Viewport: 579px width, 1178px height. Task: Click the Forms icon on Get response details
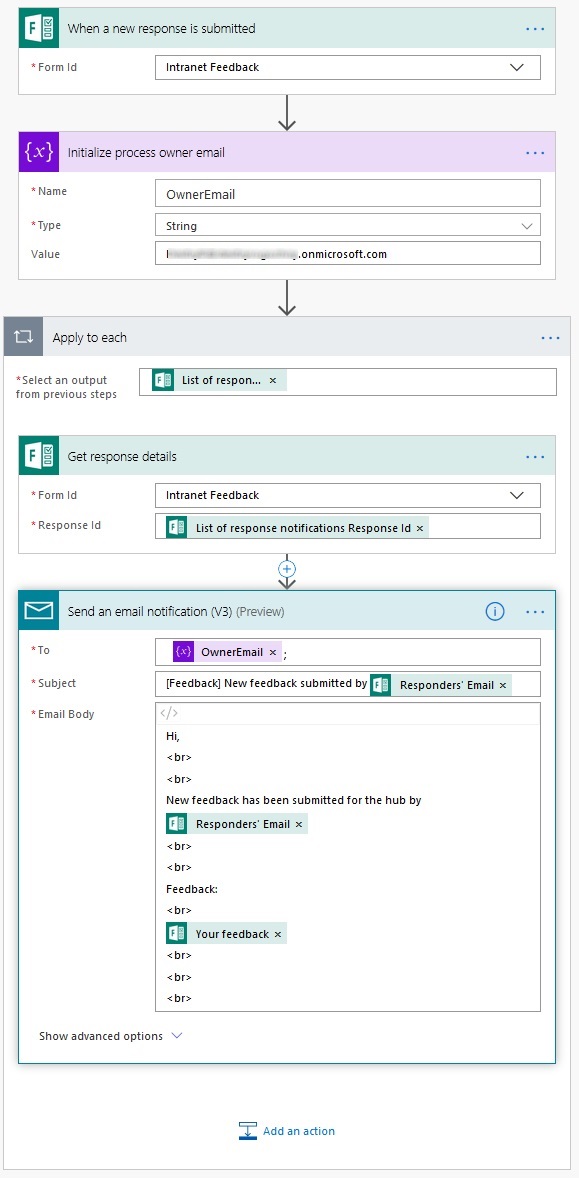pyautogui.click(x=38, y=456)
